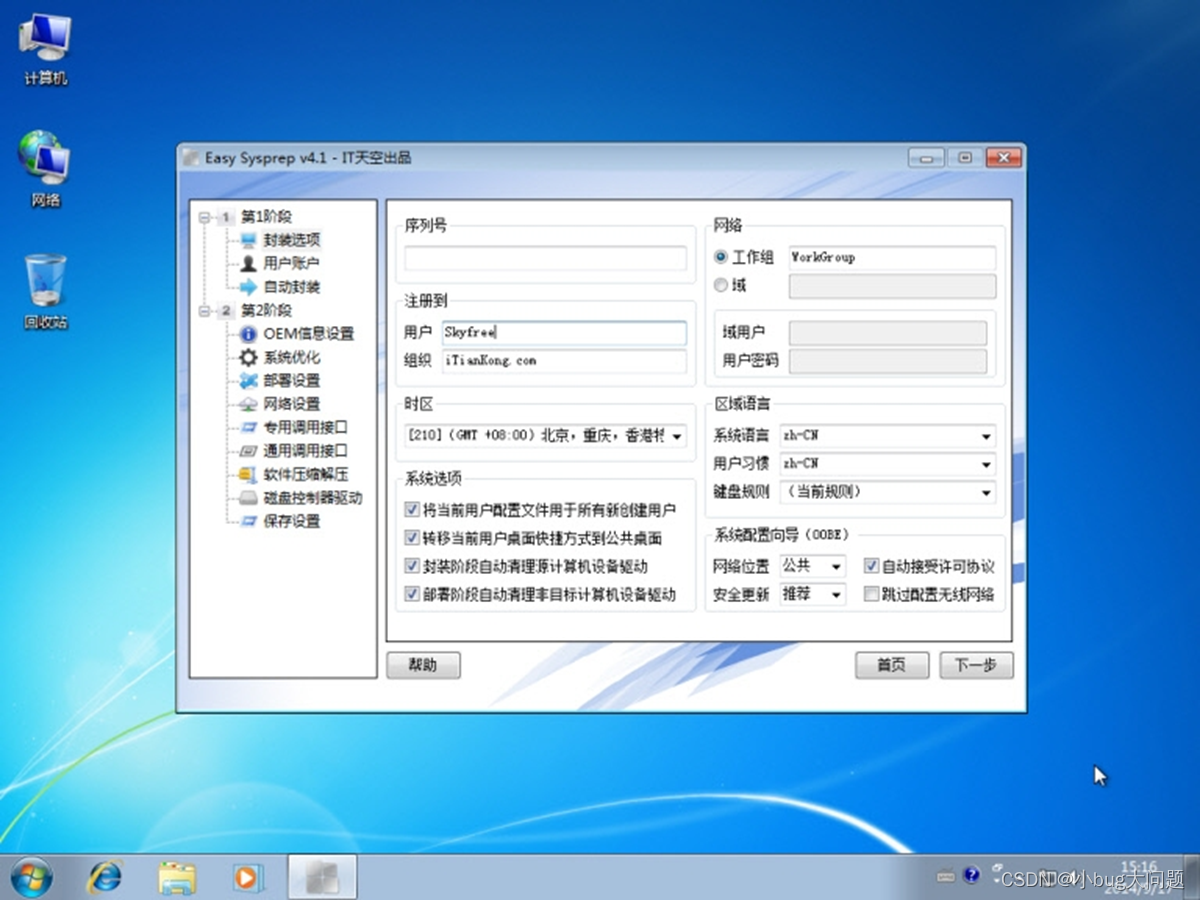The image size is (1200, 900).
Task: Click the 帮助 help button
Action: (x=423, y=665)
